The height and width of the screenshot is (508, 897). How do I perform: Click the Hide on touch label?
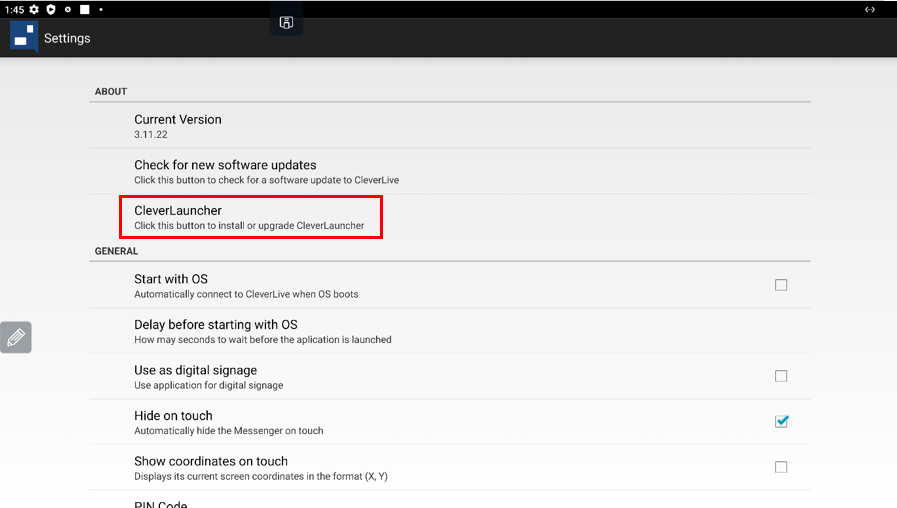pos(173,416)
